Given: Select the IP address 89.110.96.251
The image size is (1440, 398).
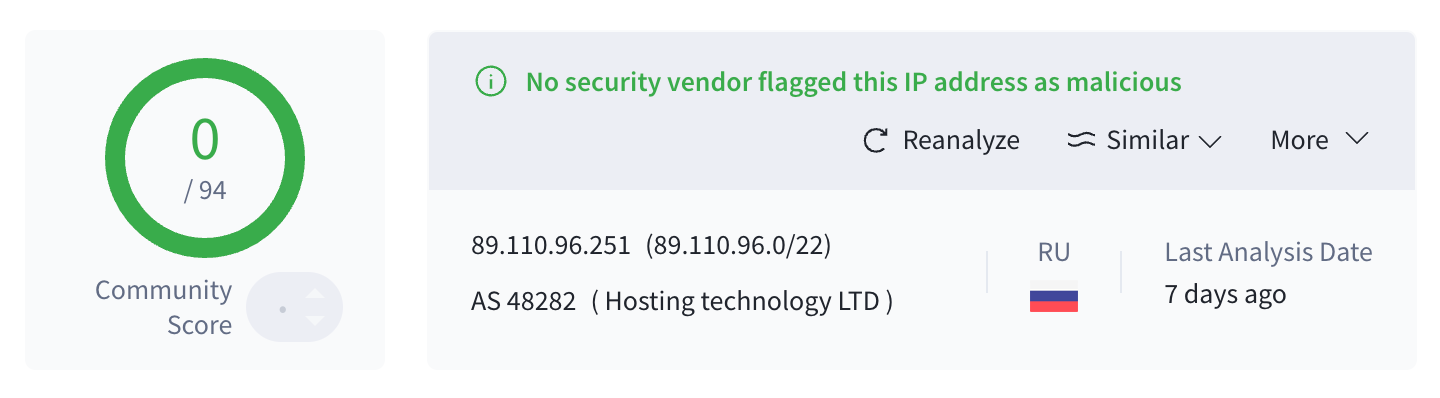Looking at the screenshot, I should [x=551, y=246].
